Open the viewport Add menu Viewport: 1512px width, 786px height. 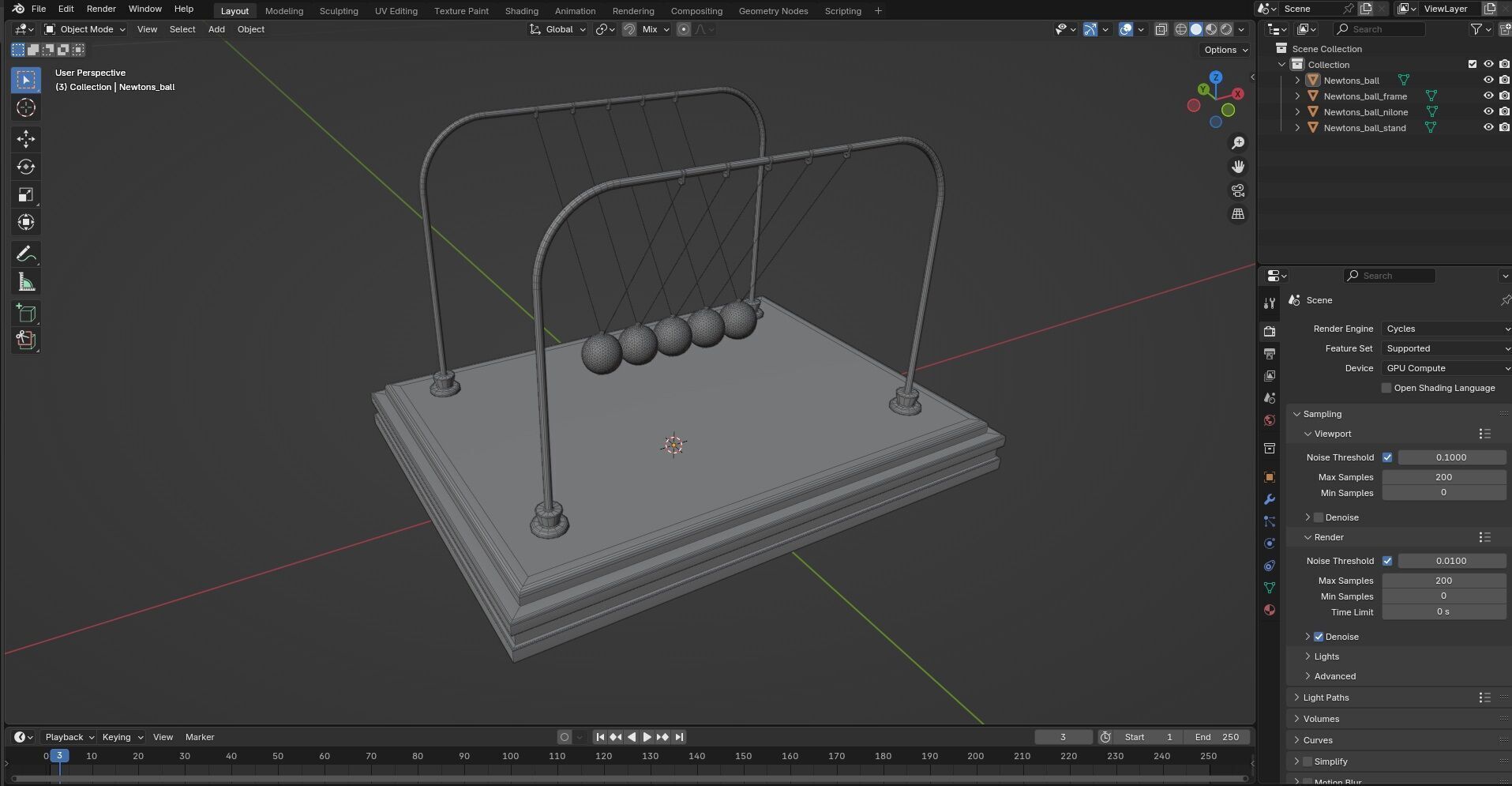click(216, 29)
